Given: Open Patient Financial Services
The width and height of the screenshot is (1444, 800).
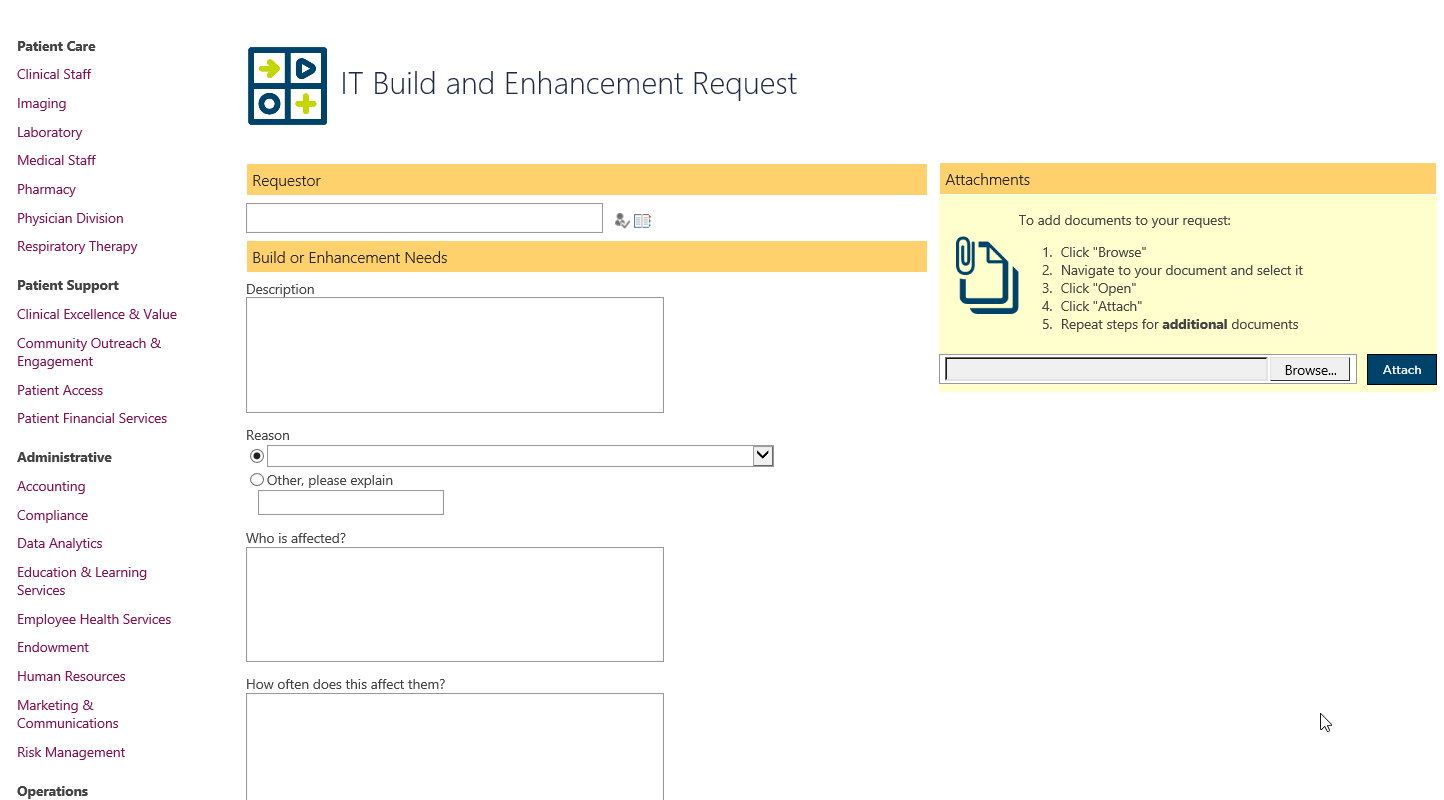Looking at the screenshot, I should tap(91, 418).
